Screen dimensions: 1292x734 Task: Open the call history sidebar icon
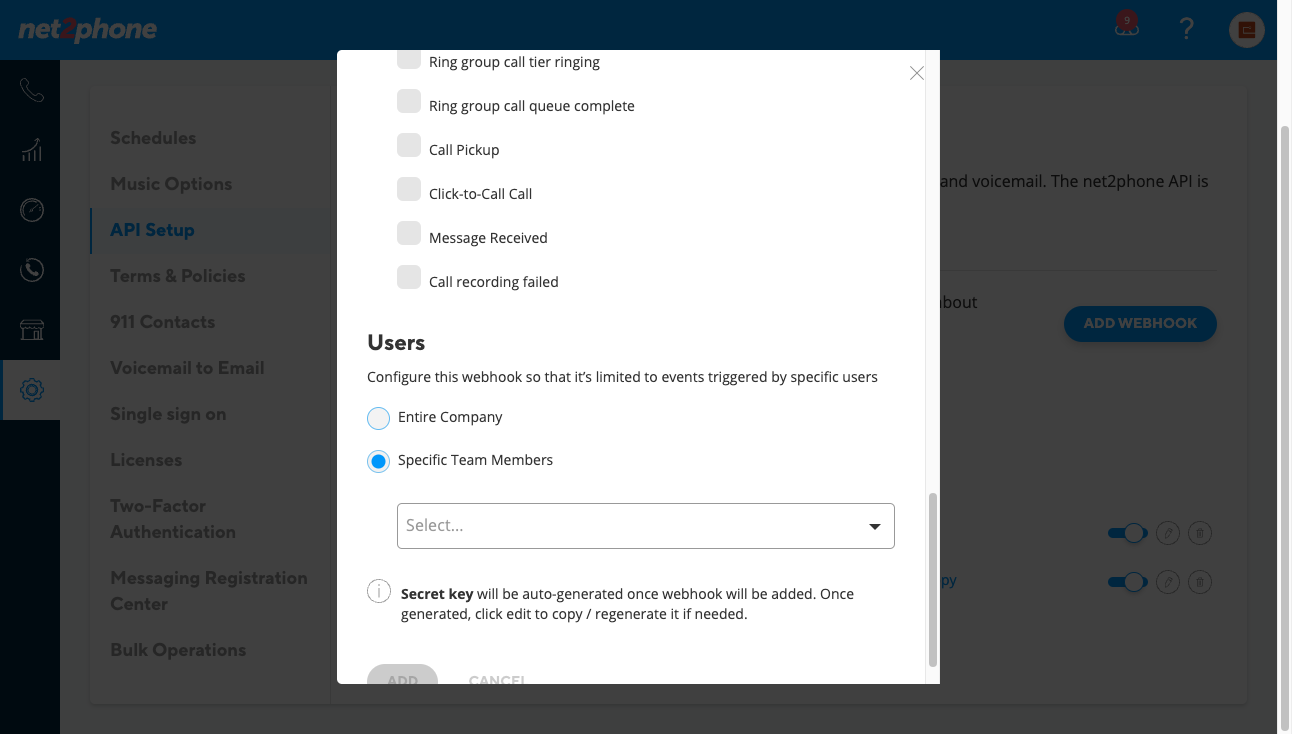tap(31, 270)
